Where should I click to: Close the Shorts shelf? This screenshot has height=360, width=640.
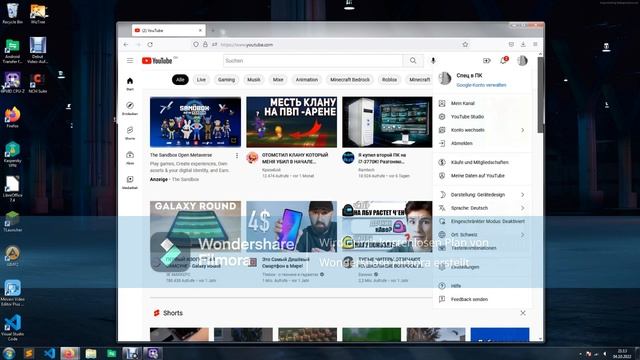click(x=523, y=313)
